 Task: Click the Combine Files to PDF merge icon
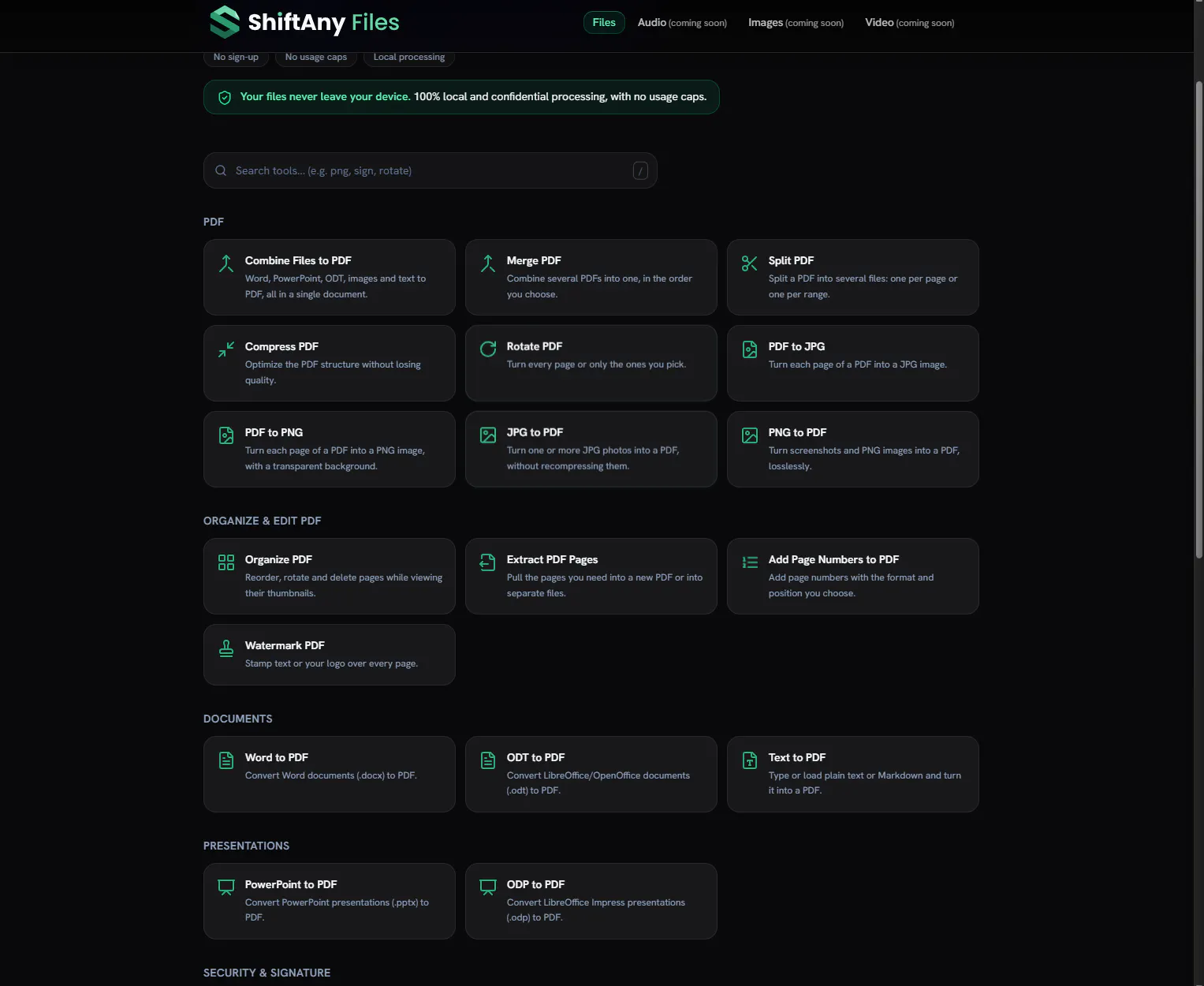point(226,263)
